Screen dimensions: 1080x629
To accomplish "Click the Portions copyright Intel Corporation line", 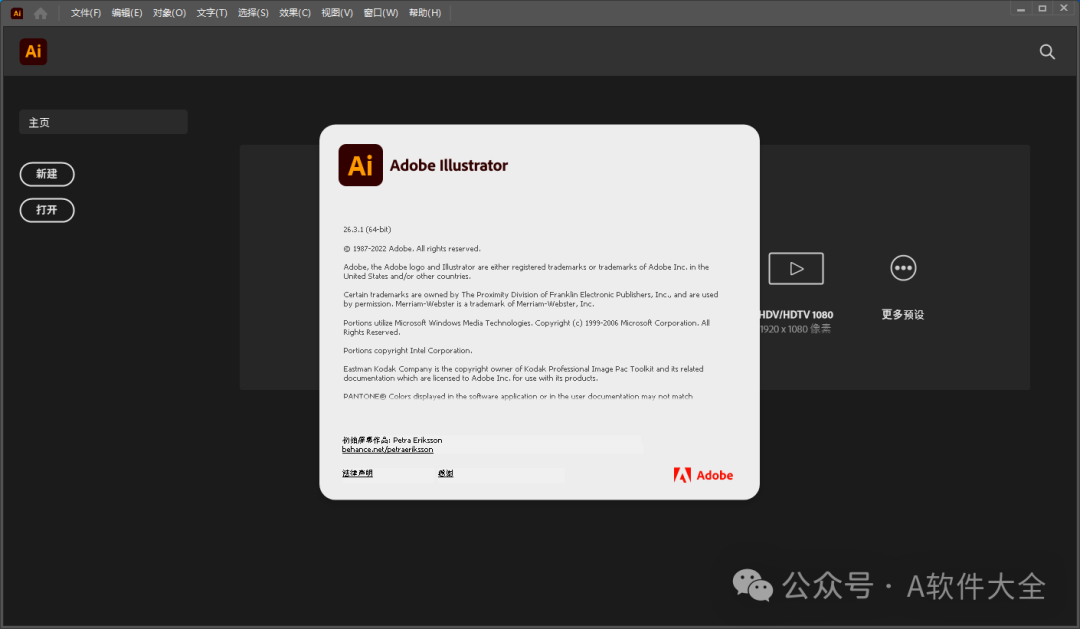I will [408, 351].
